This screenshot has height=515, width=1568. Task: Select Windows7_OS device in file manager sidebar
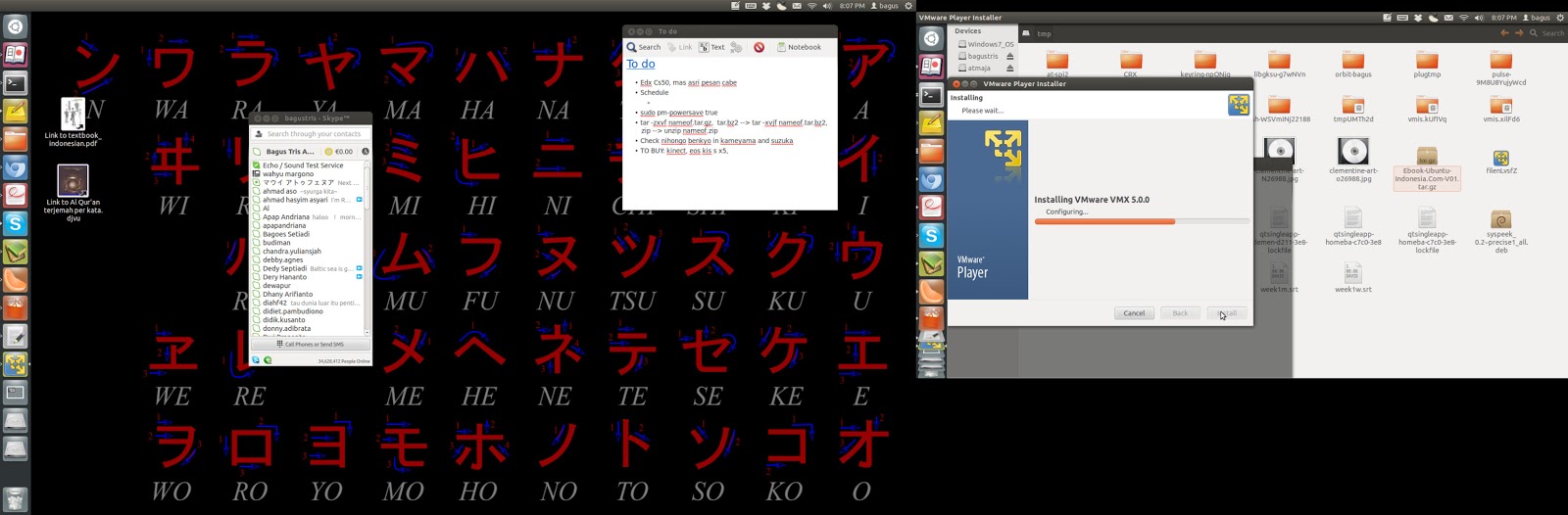(984, 44)
